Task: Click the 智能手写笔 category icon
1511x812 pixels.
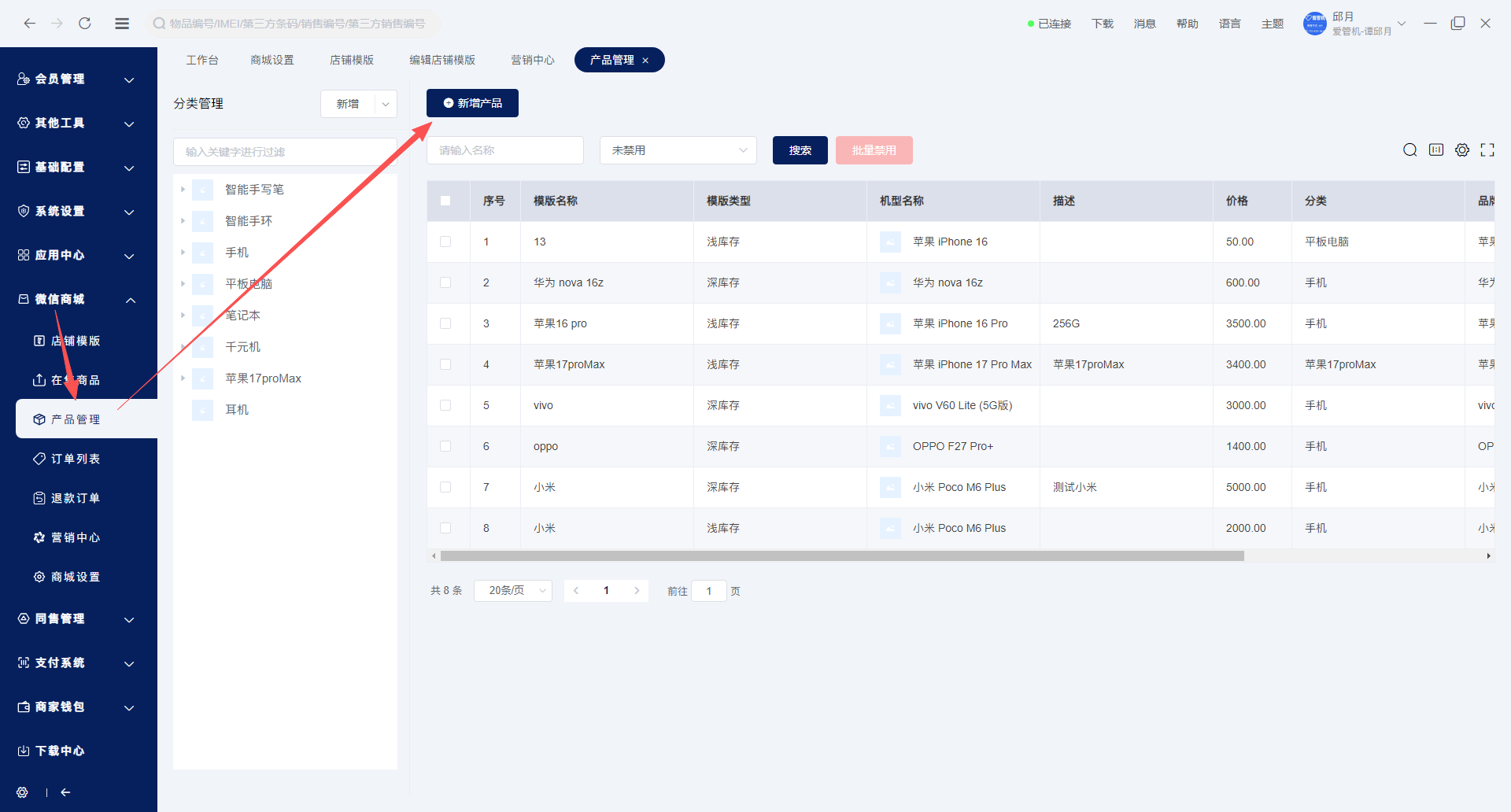Action: tap(203, 190)
